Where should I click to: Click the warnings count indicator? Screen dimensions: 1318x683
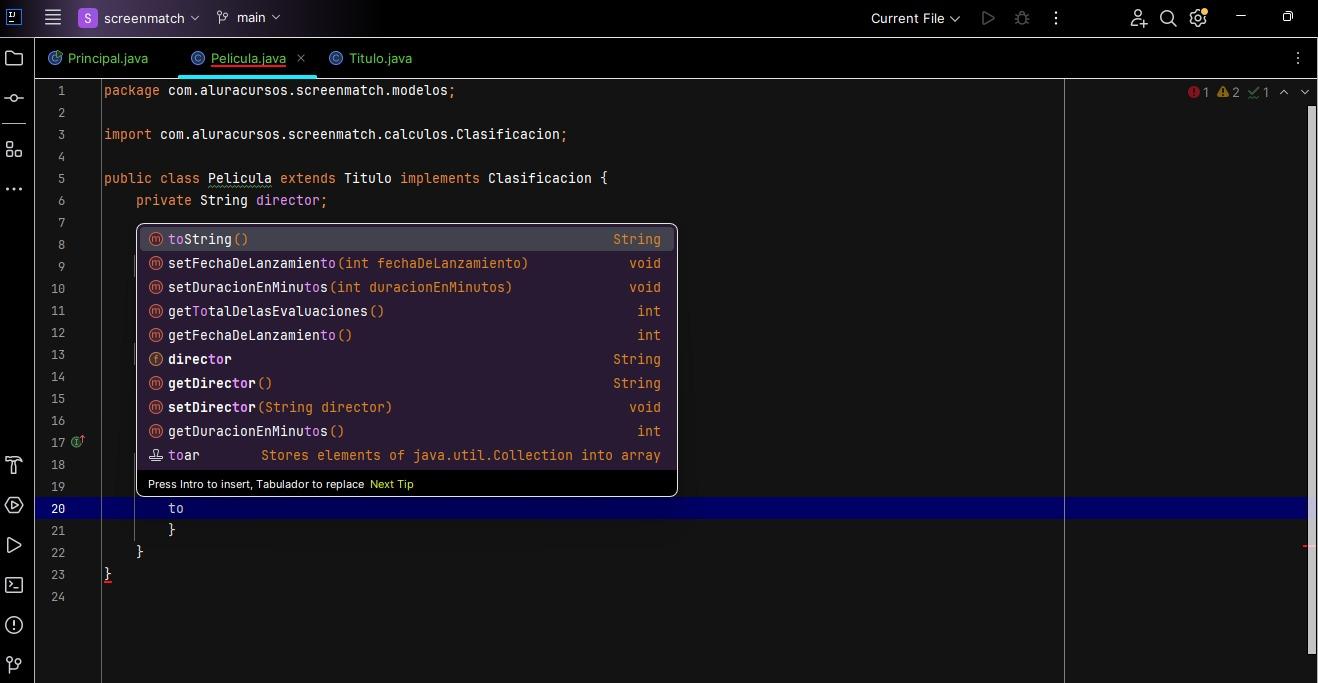pos(1228,92)
